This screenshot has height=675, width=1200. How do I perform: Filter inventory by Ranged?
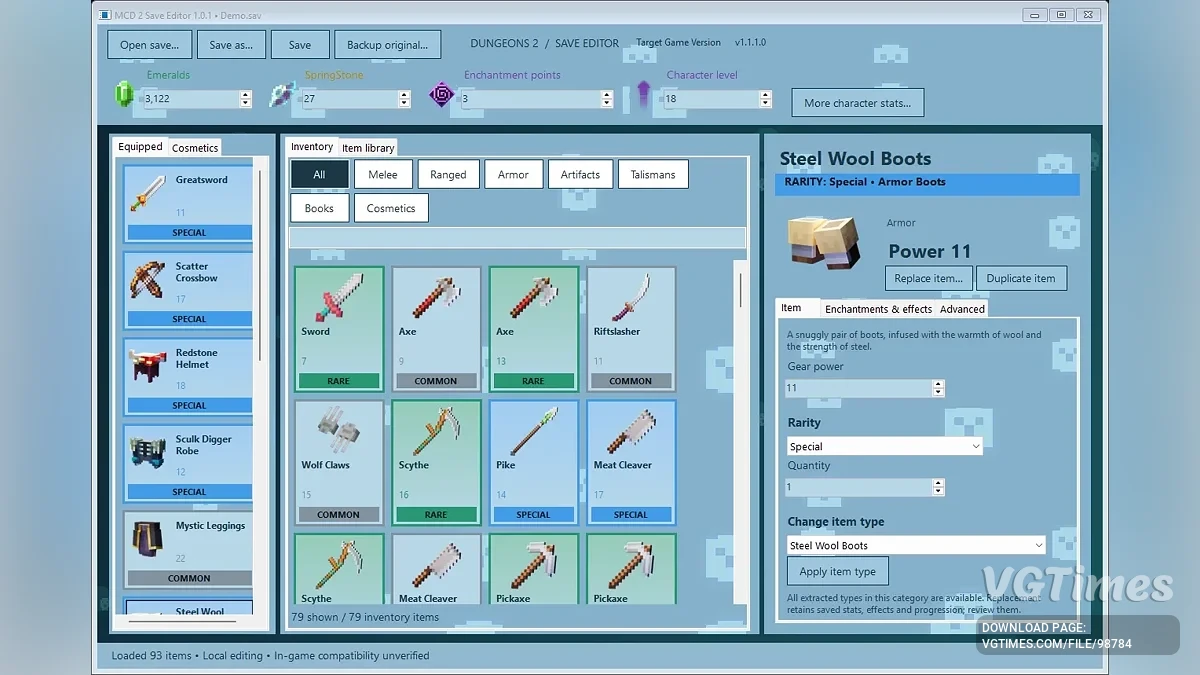pos(448,174)
